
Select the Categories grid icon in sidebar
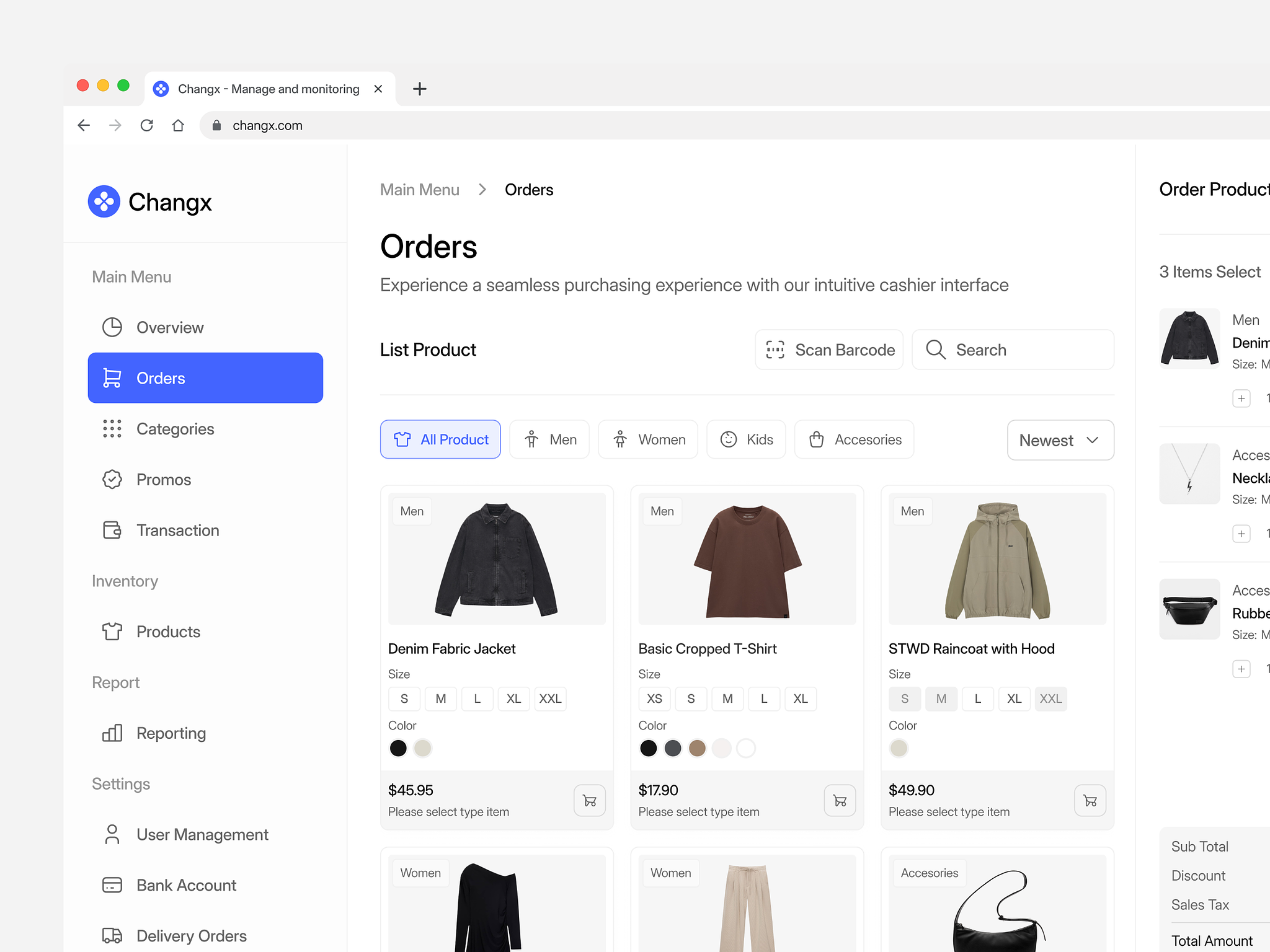point(112,429)
